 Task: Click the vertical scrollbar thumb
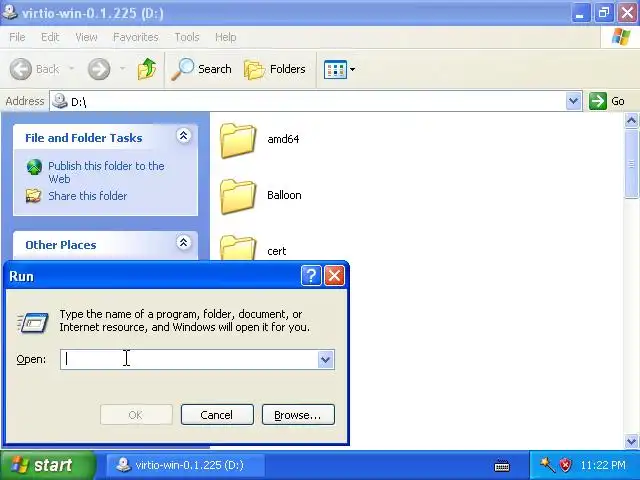coord(631,164)
